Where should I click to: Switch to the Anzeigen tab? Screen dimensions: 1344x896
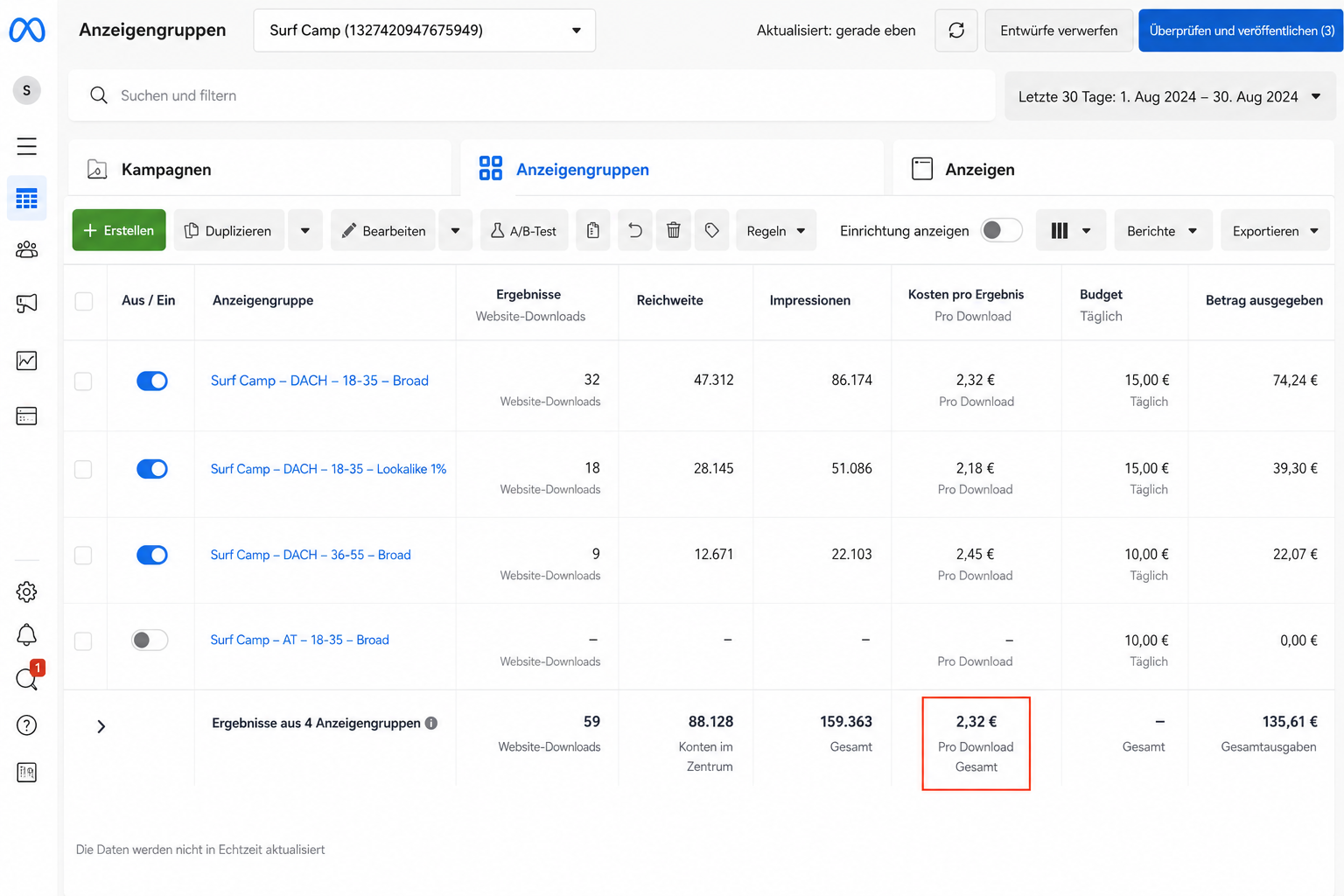1113,169
